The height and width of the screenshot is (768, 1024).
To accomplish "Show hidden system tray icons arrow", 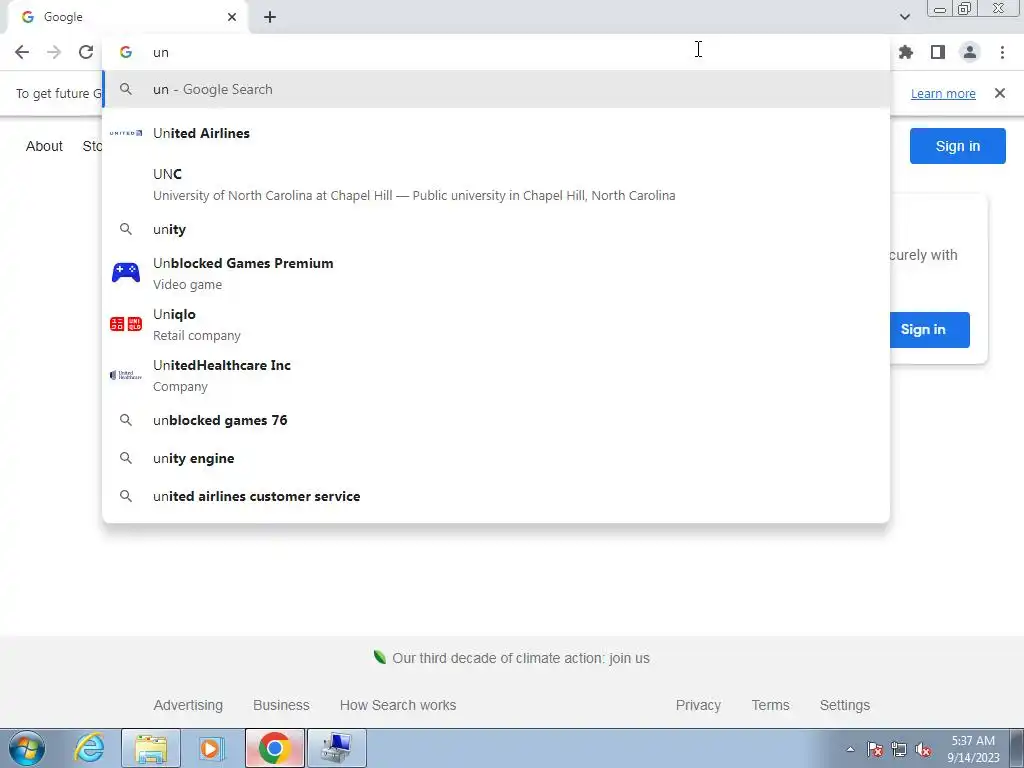I will pyautogui.click(x=850, y=749).
